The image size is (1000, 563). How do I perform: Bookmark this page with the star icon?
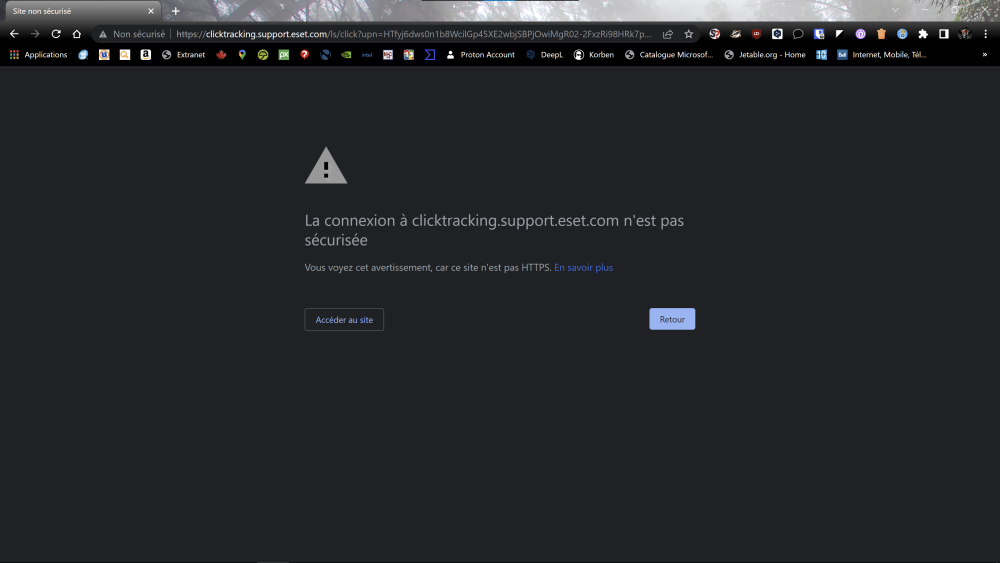pyautogui.click(x=689, y=34)
